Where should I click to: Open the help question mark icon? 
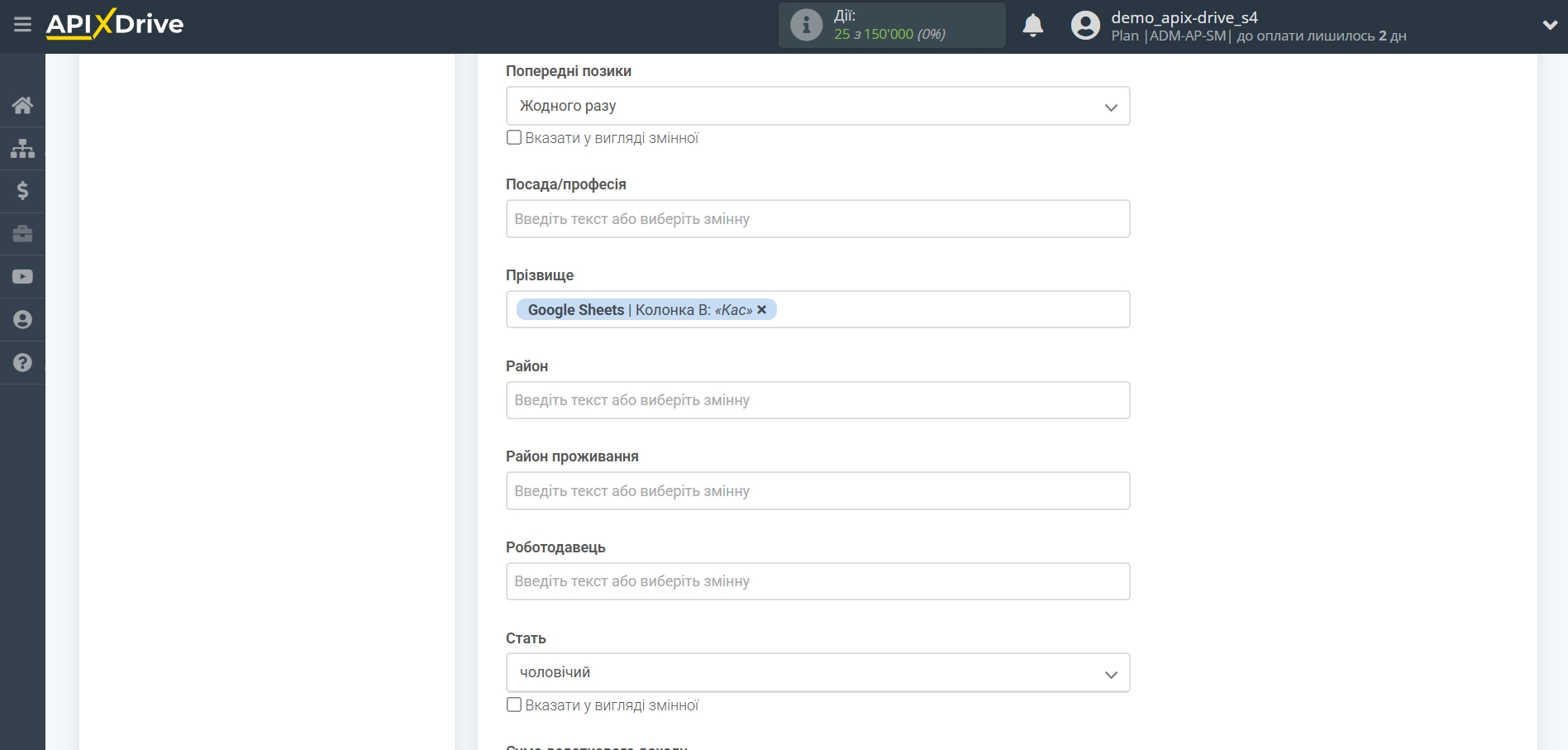tap(22, 363)
